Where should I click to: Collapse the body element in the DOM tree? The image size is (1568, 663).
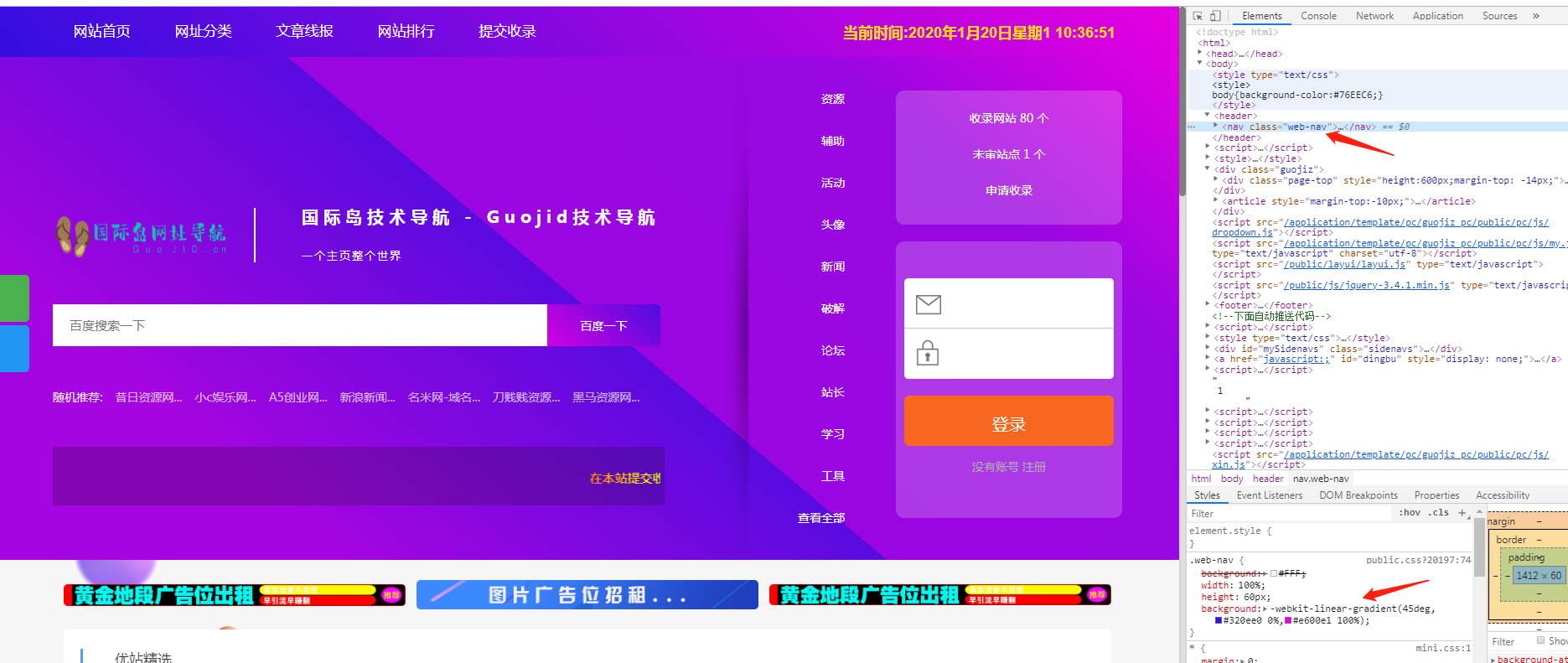click(x=1200, y=64)
